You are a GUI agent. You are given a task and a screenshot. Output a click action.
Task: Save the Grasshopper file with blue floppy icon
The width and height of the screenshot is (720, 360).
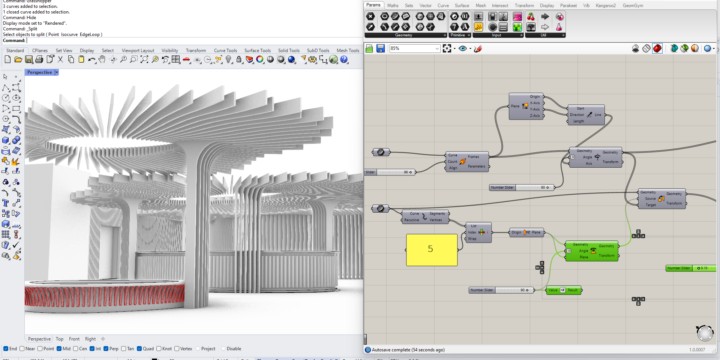tap(380, 48)
